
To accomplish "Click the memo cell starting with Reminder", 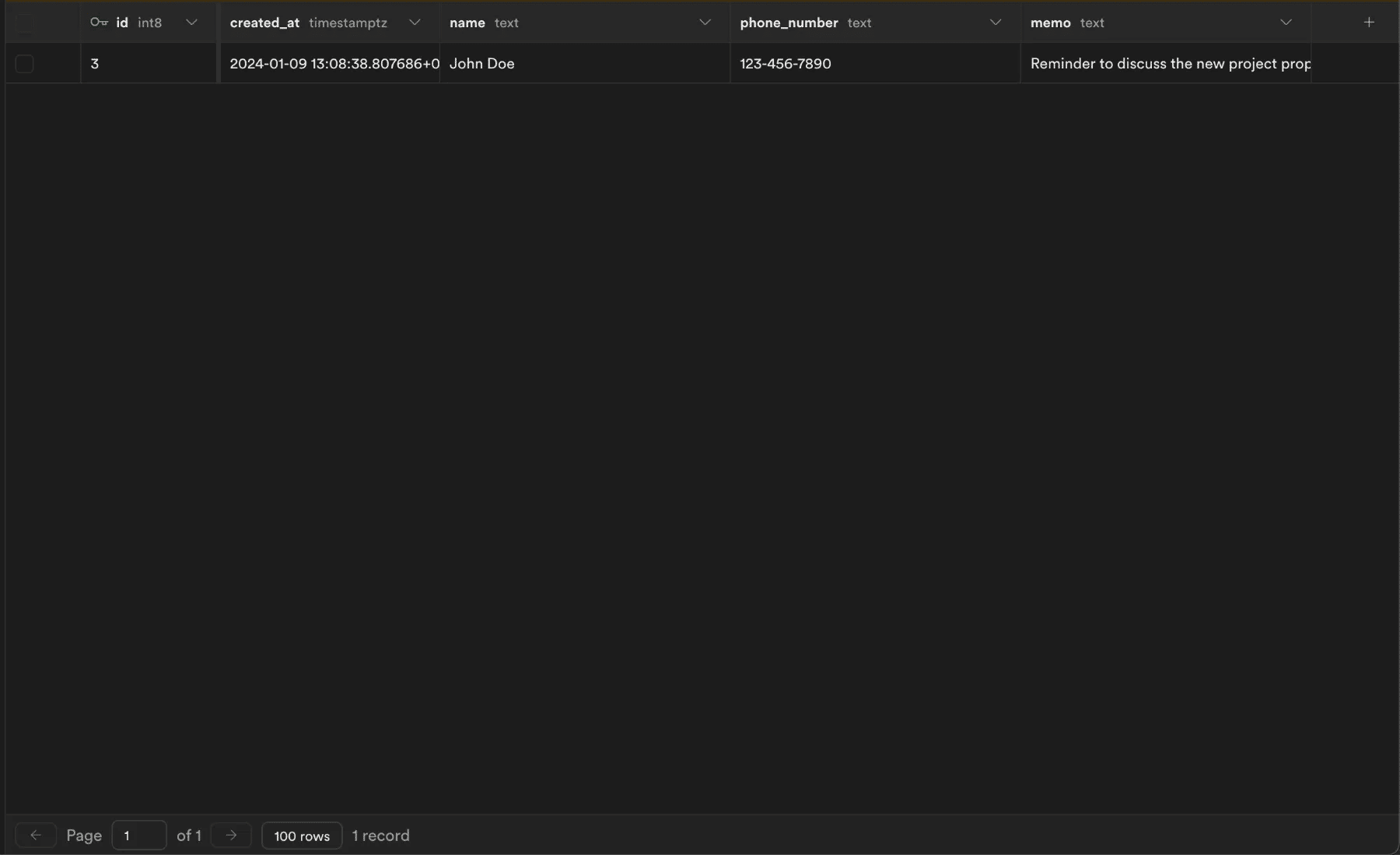I will [x=1165, y=64].
